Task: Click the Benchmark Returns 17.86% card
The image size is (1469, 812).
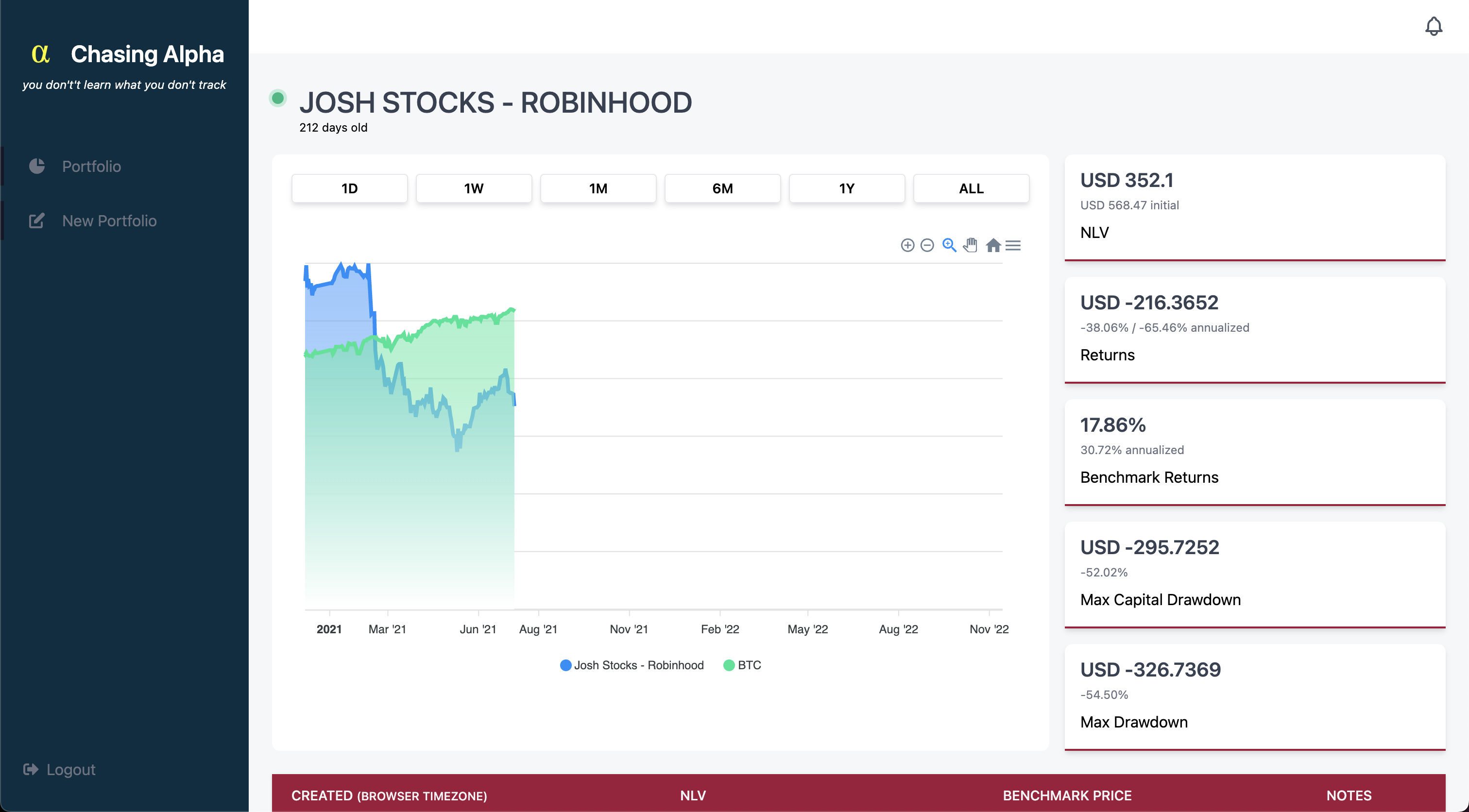Action: (1255, 452)
